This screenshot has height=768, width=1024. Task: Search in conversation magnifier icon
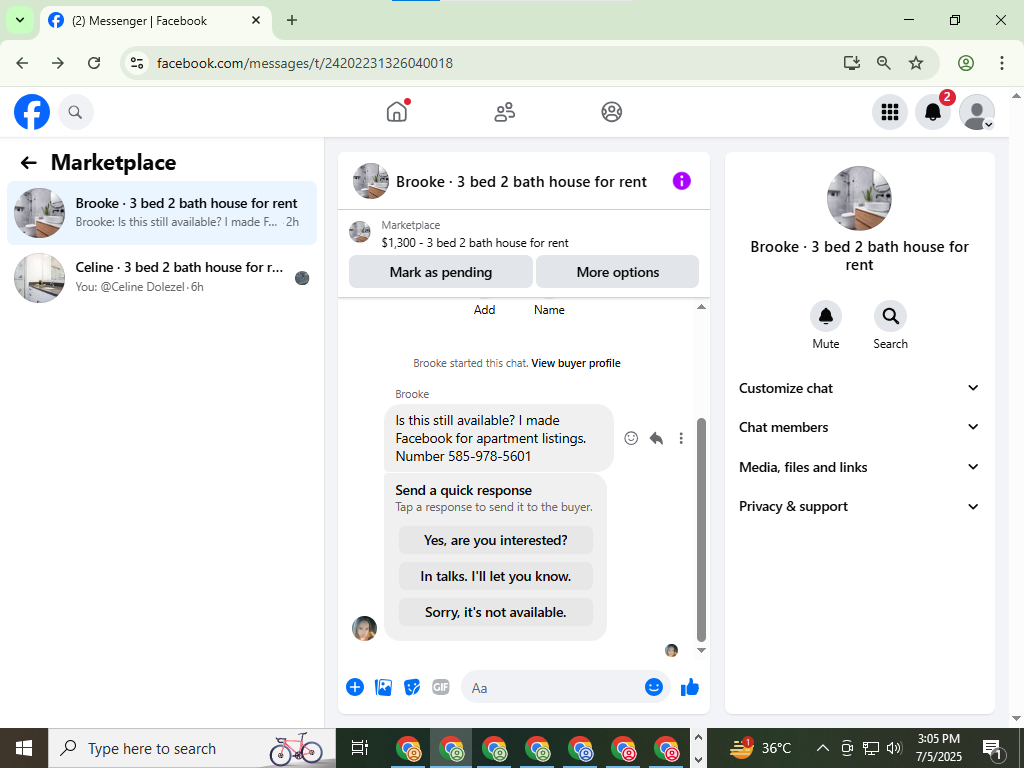click(890, 316)
